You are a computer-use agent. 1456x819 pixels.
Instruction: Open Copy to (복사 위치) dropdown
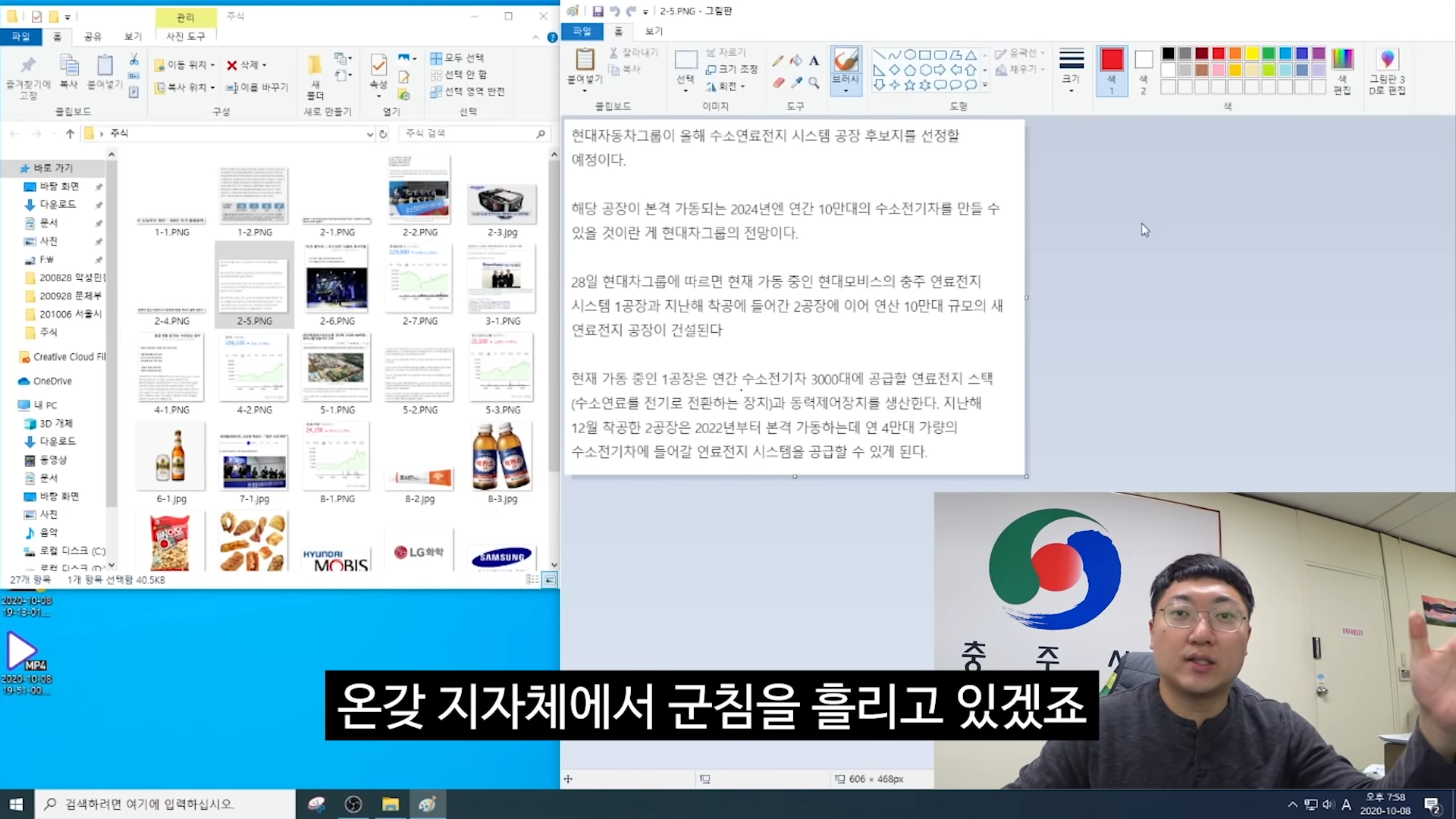[185, 87]
